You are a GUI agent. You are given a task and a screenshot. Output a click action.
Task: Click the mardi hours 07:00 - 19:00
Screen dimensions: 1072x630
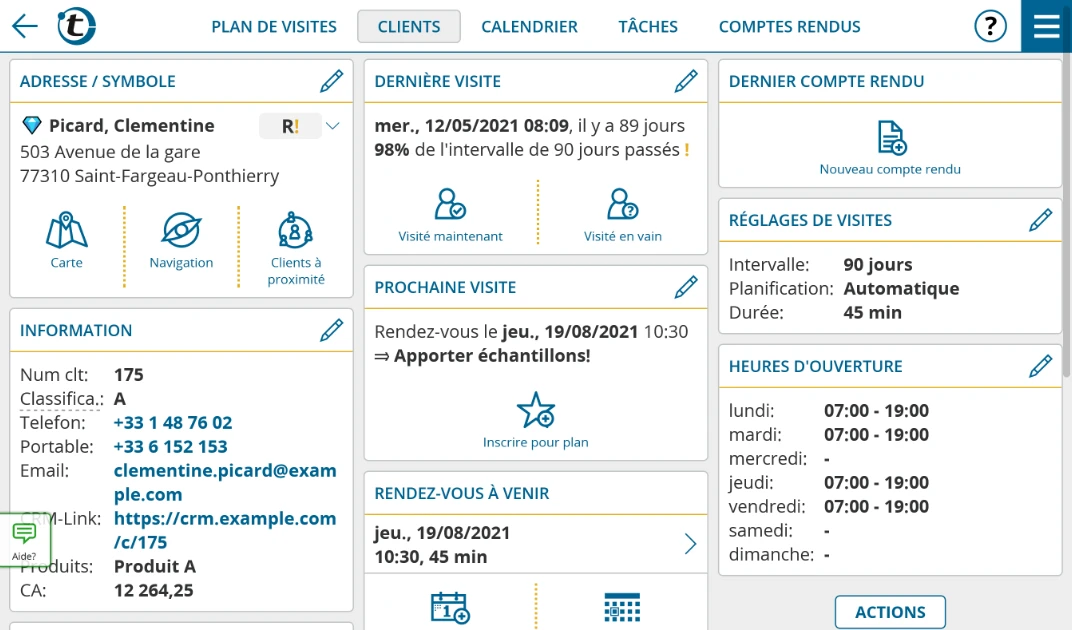pyautogui.click(x=876, y=434)
